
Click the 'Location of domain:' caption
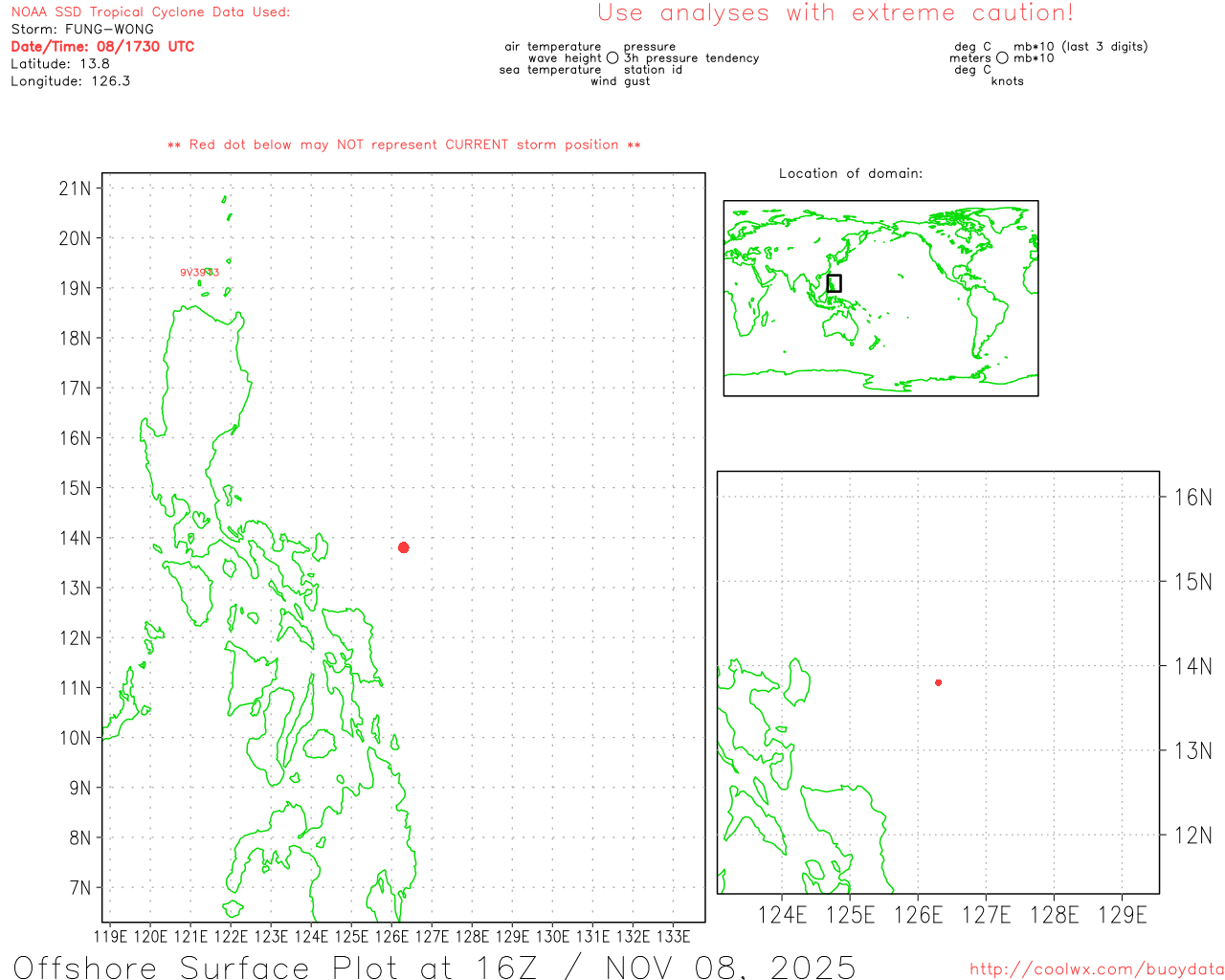851,173
